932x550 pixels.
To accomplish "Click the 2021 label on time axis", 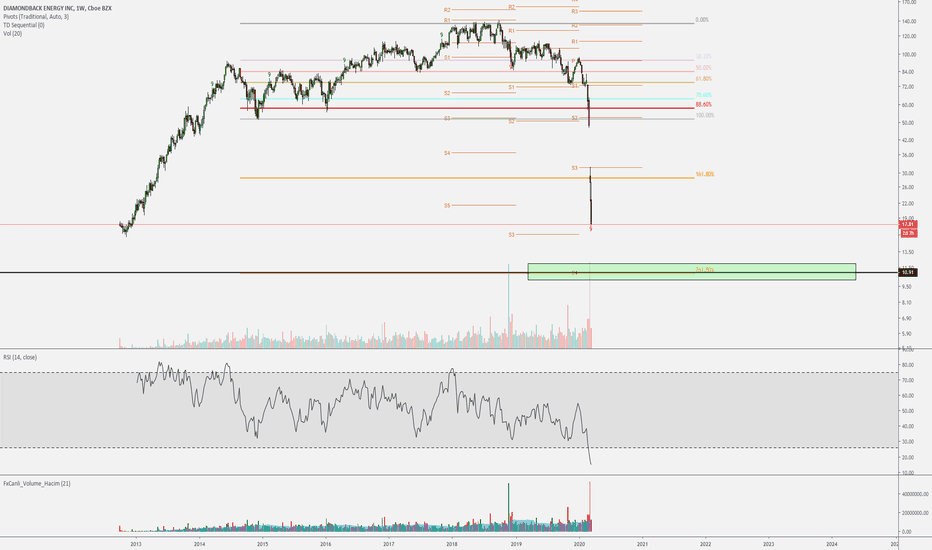I will click(x=643, y=543).
